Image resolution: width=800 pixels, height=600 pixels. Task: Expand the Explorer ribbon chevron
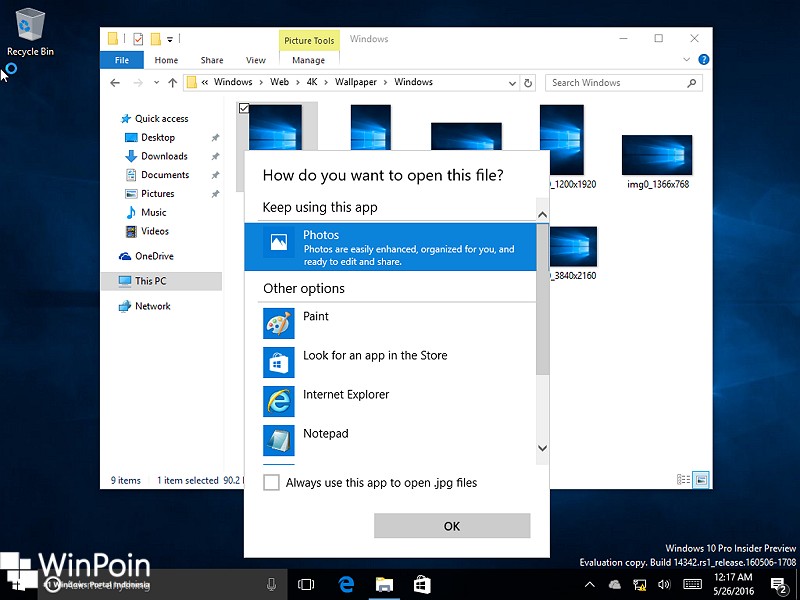pos(686,60)
